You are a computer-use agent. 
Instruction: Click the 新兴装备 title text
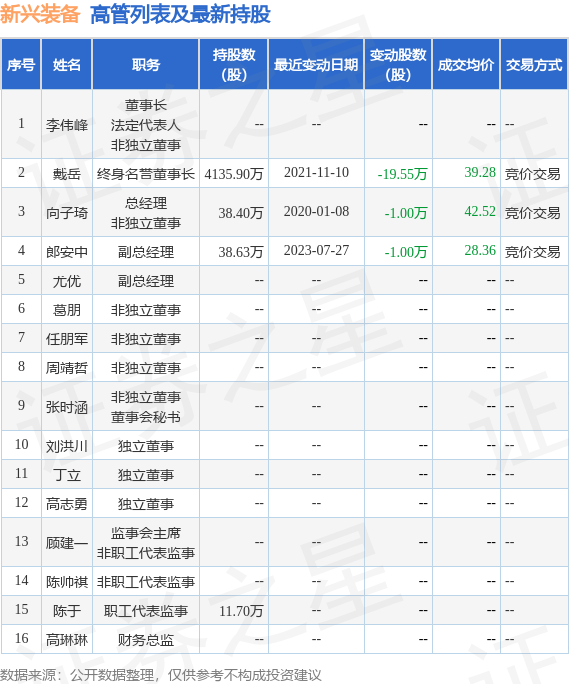pyautogui.click(x=40, y=14)
